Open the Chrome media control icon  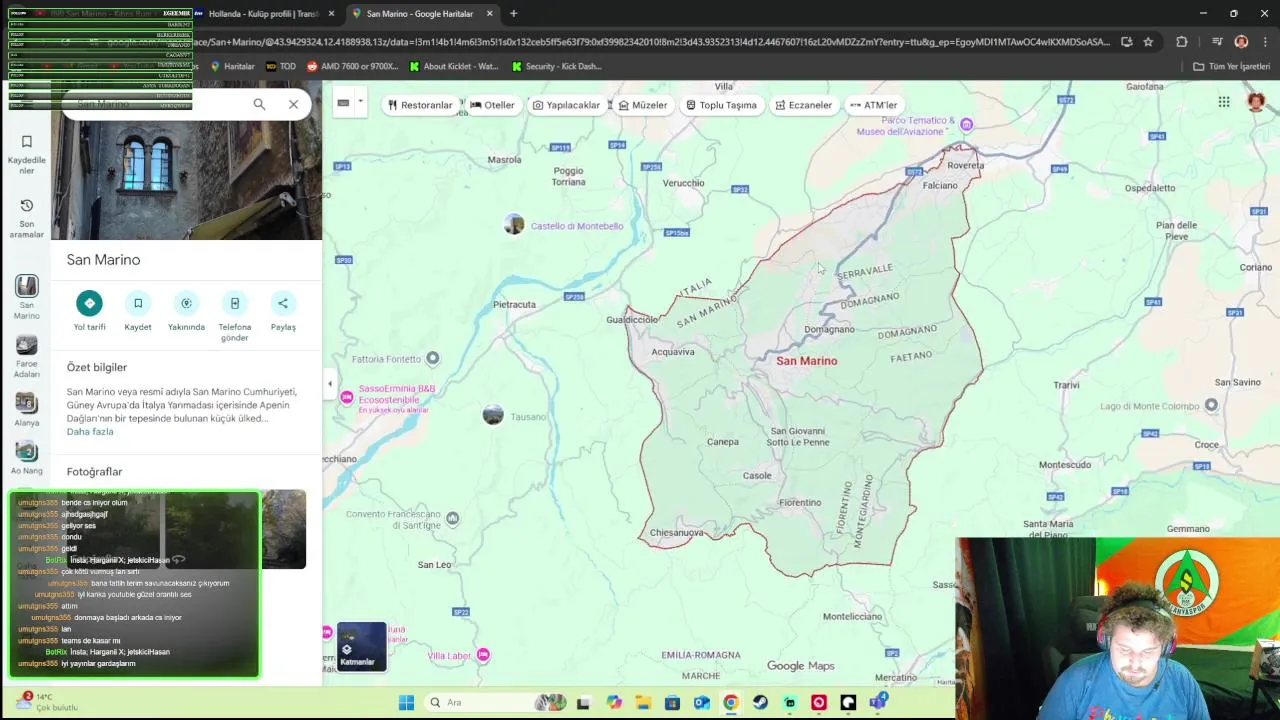point(1217,42)
